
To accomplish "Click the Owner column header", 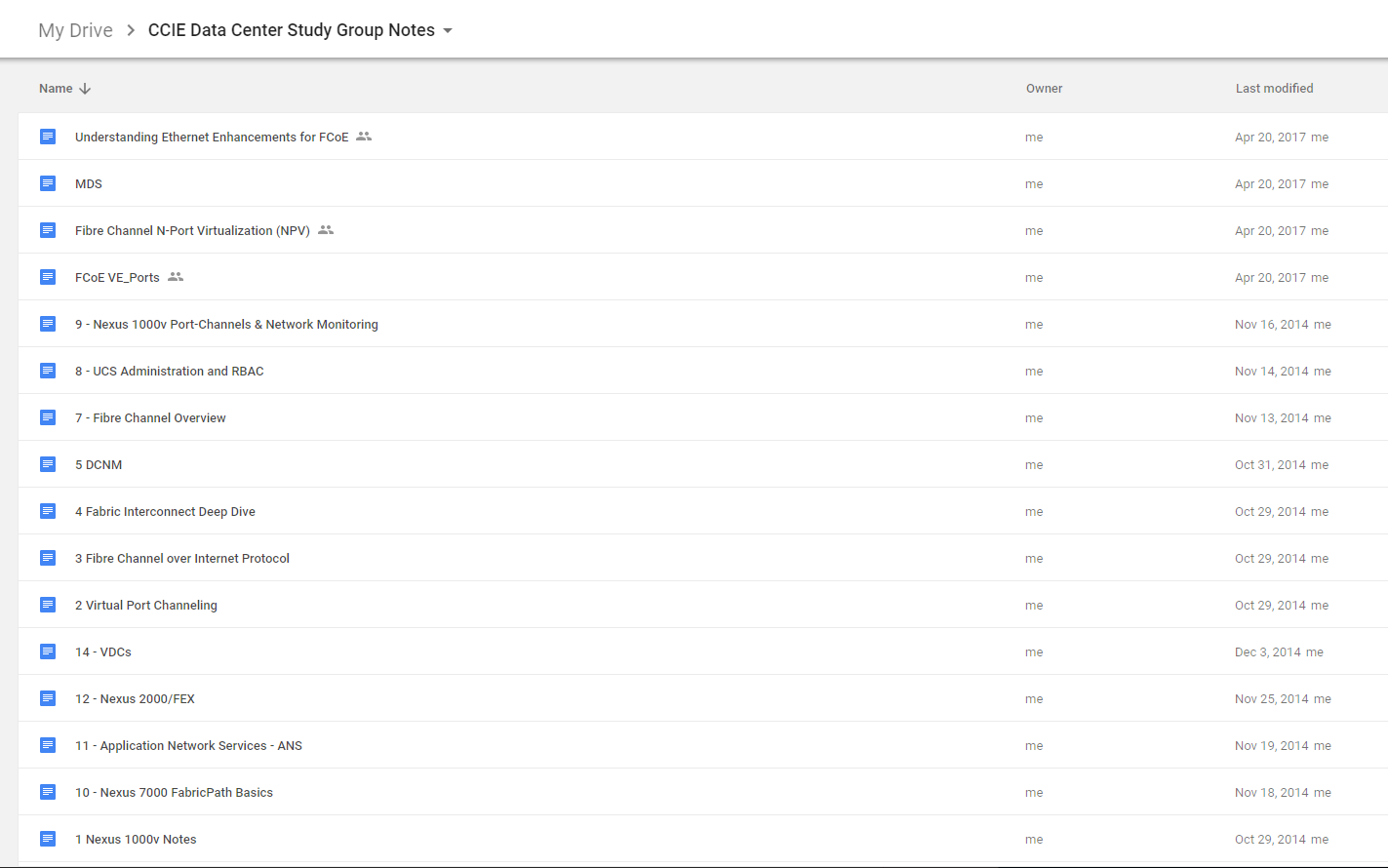I will coord(1044,88).
